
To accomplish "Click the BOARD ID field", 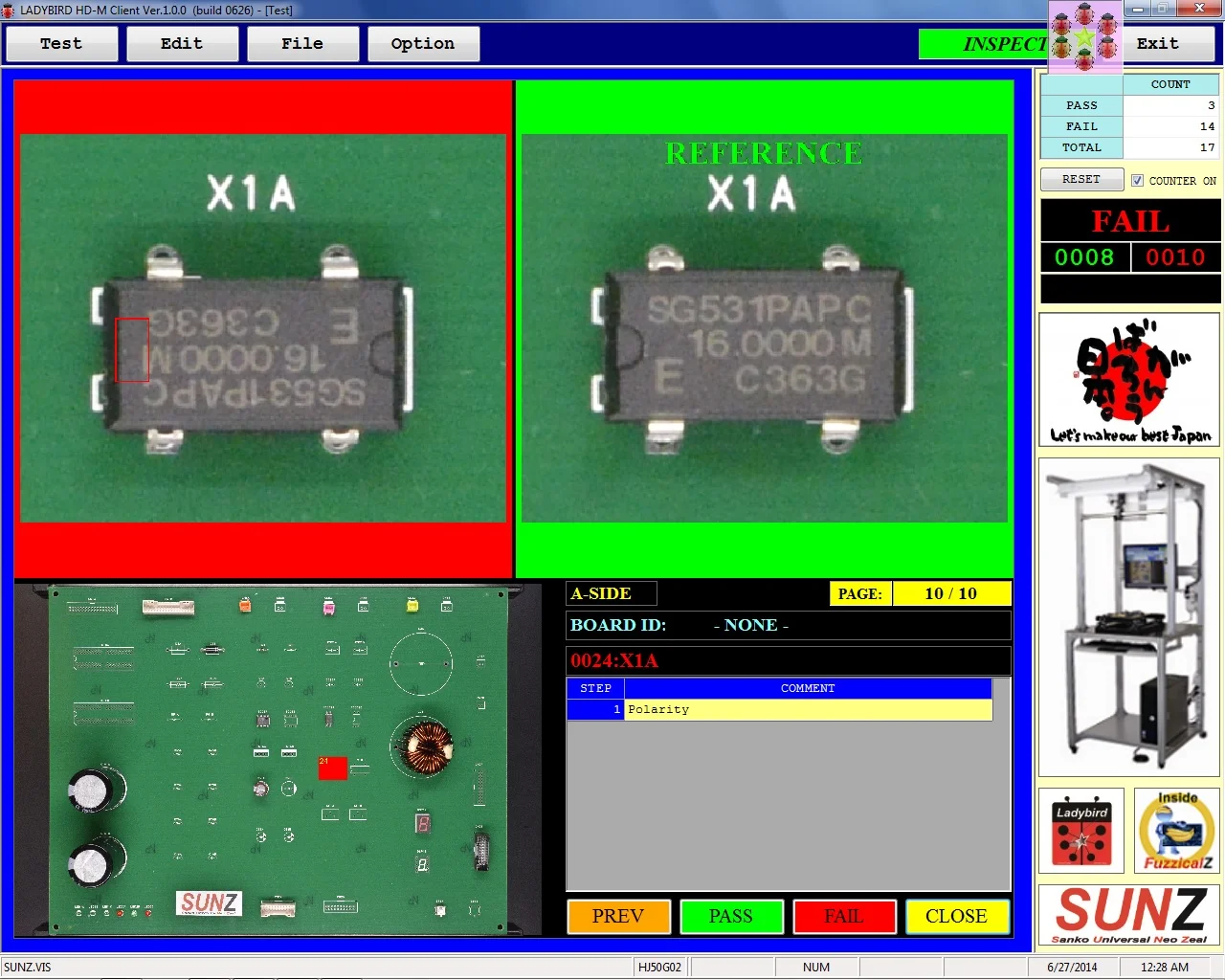I will (789, 625).
